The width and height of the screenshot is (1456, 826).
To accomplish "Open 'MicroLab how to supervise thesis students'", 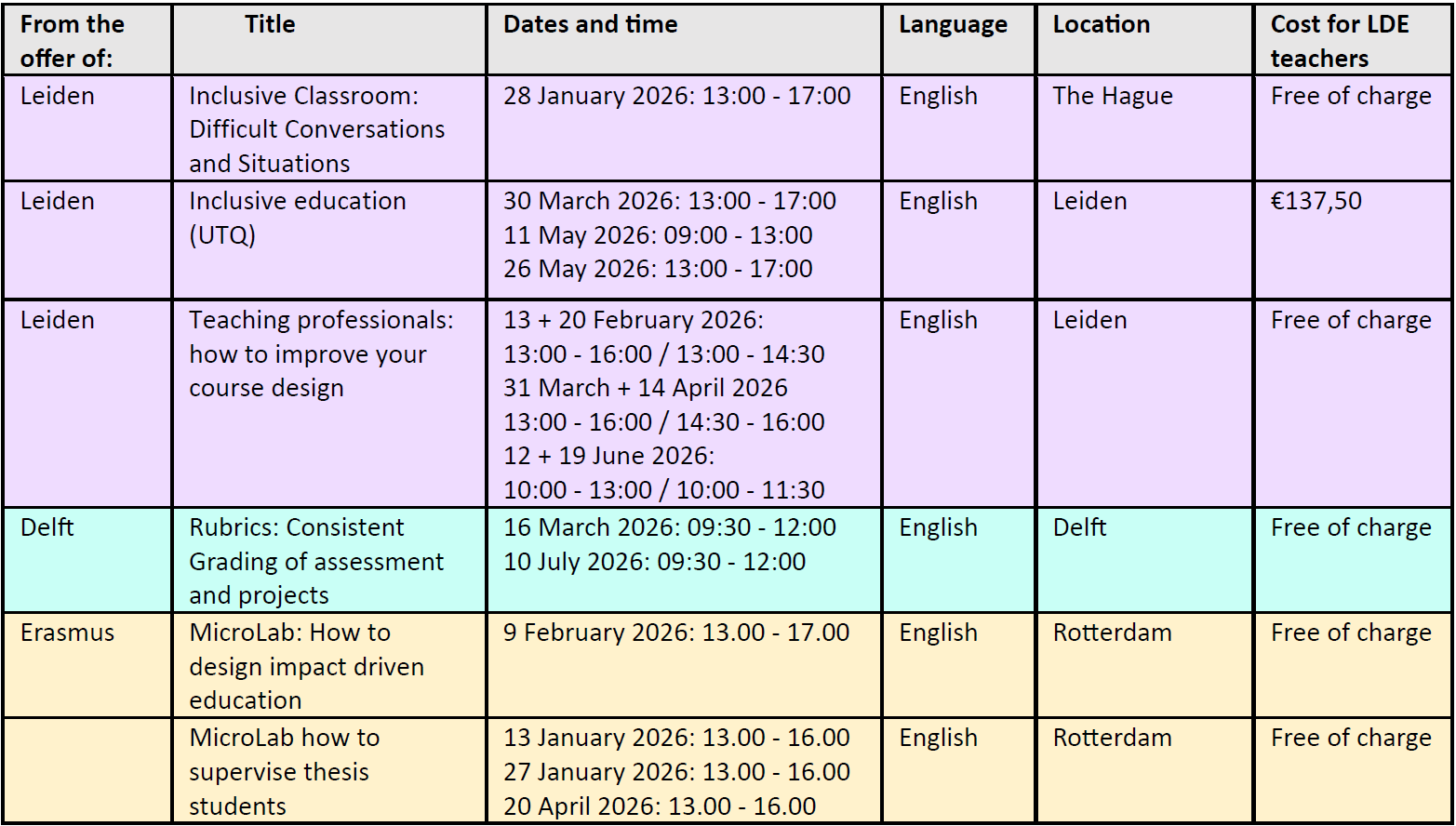I will (x=284, y=771).
